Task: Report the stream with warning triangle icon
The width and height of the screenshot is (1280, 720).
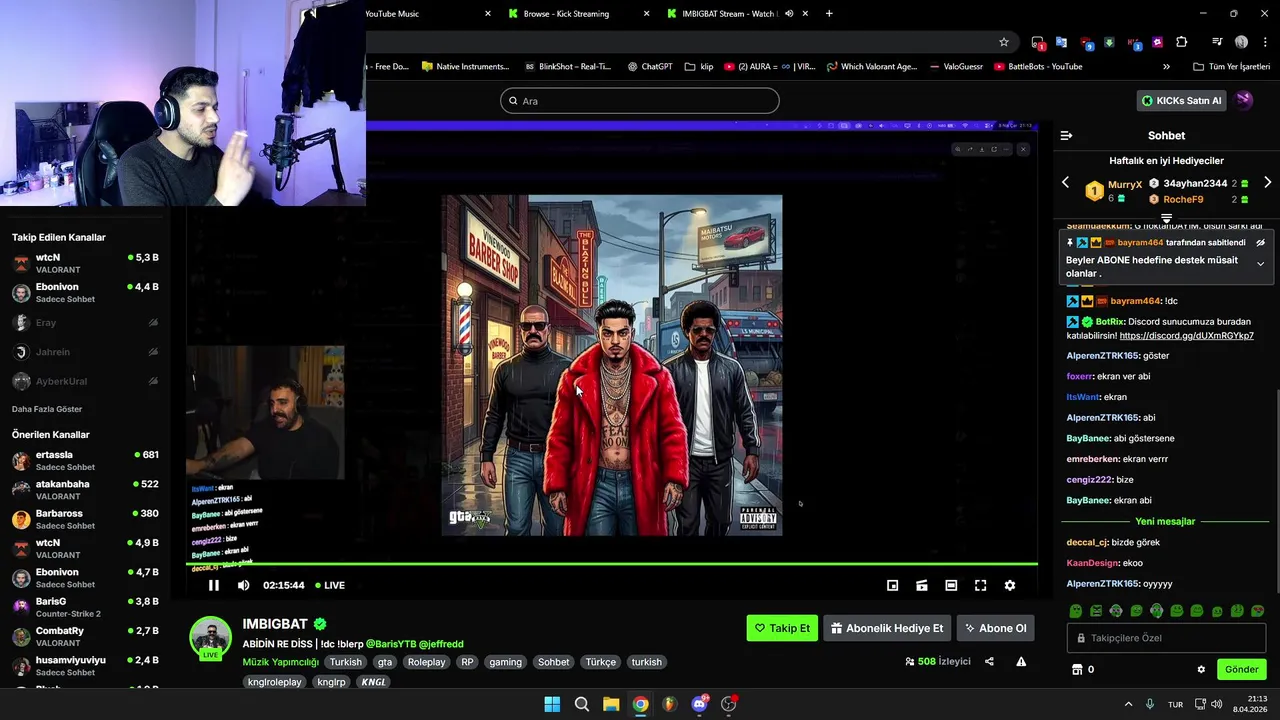Action: 1021,661
